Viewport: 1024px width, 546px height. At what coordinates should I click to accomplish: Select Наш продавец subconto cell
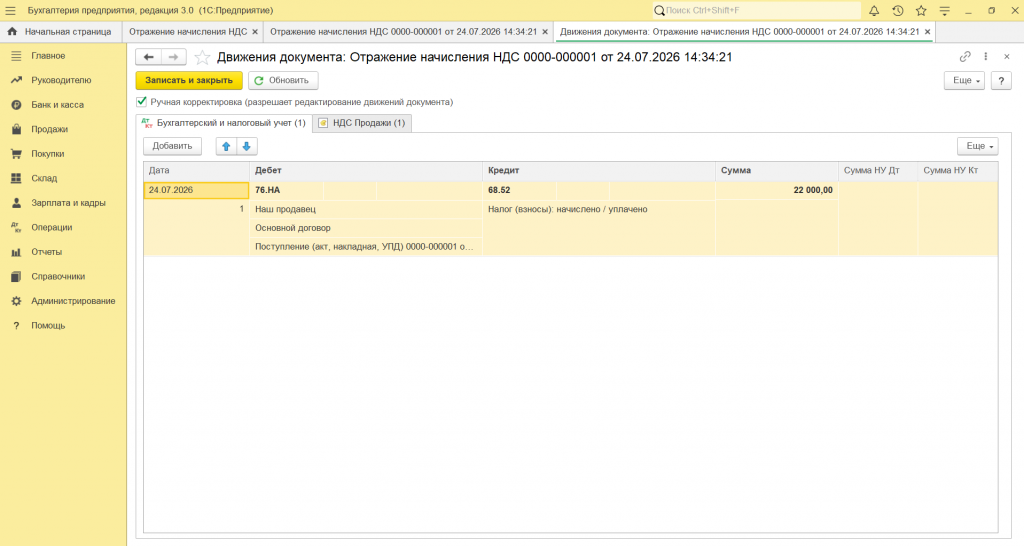(x=366, y=209)
